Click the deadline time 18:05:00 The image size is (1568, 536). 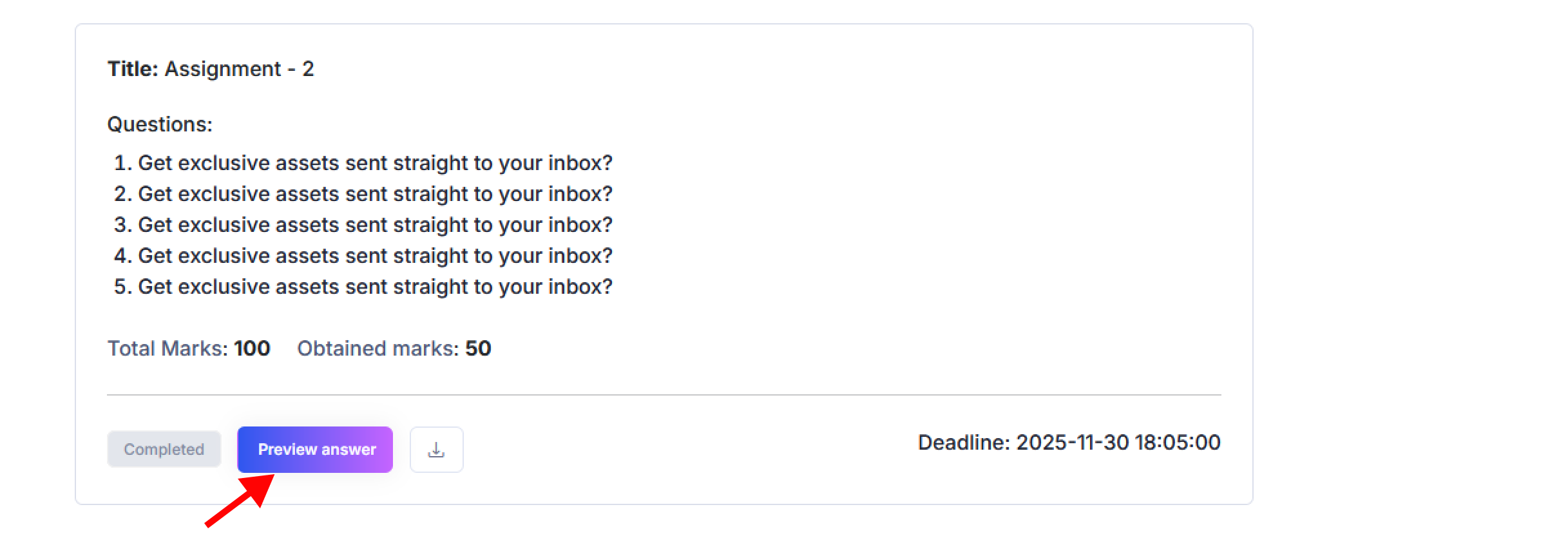(1178, 443)
